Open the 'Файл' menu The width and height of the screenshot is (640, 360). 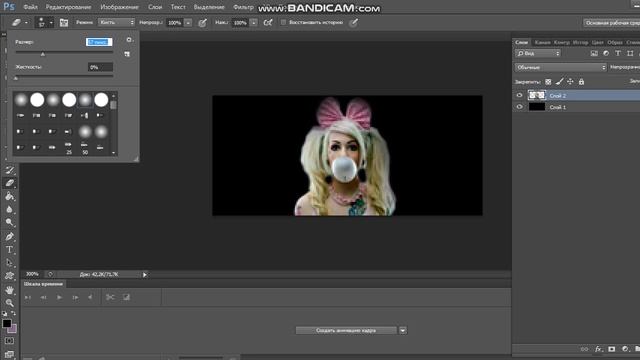[31, 7]
